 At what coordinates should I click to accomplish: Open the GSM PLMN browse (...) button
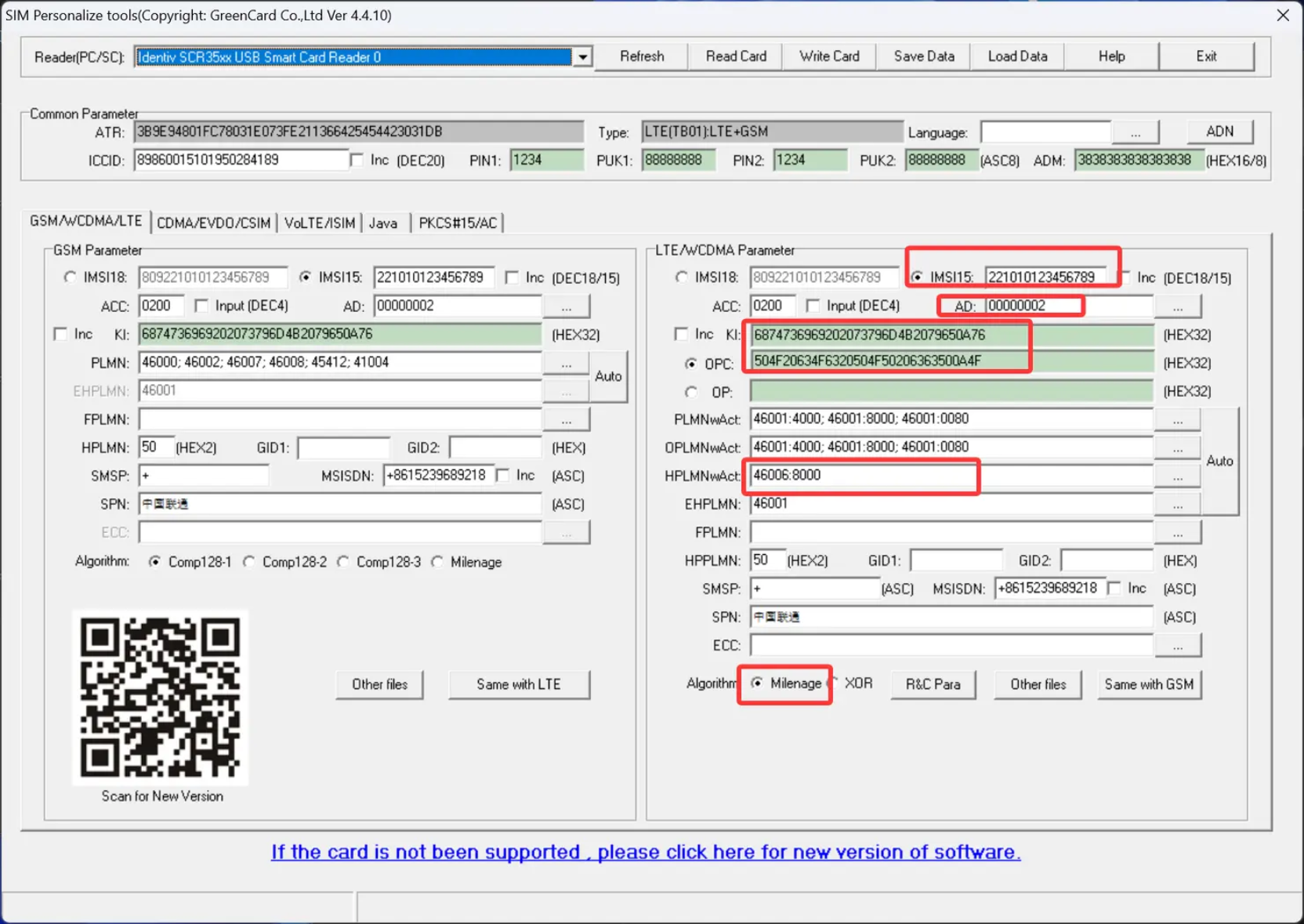[x=566, y=363]
